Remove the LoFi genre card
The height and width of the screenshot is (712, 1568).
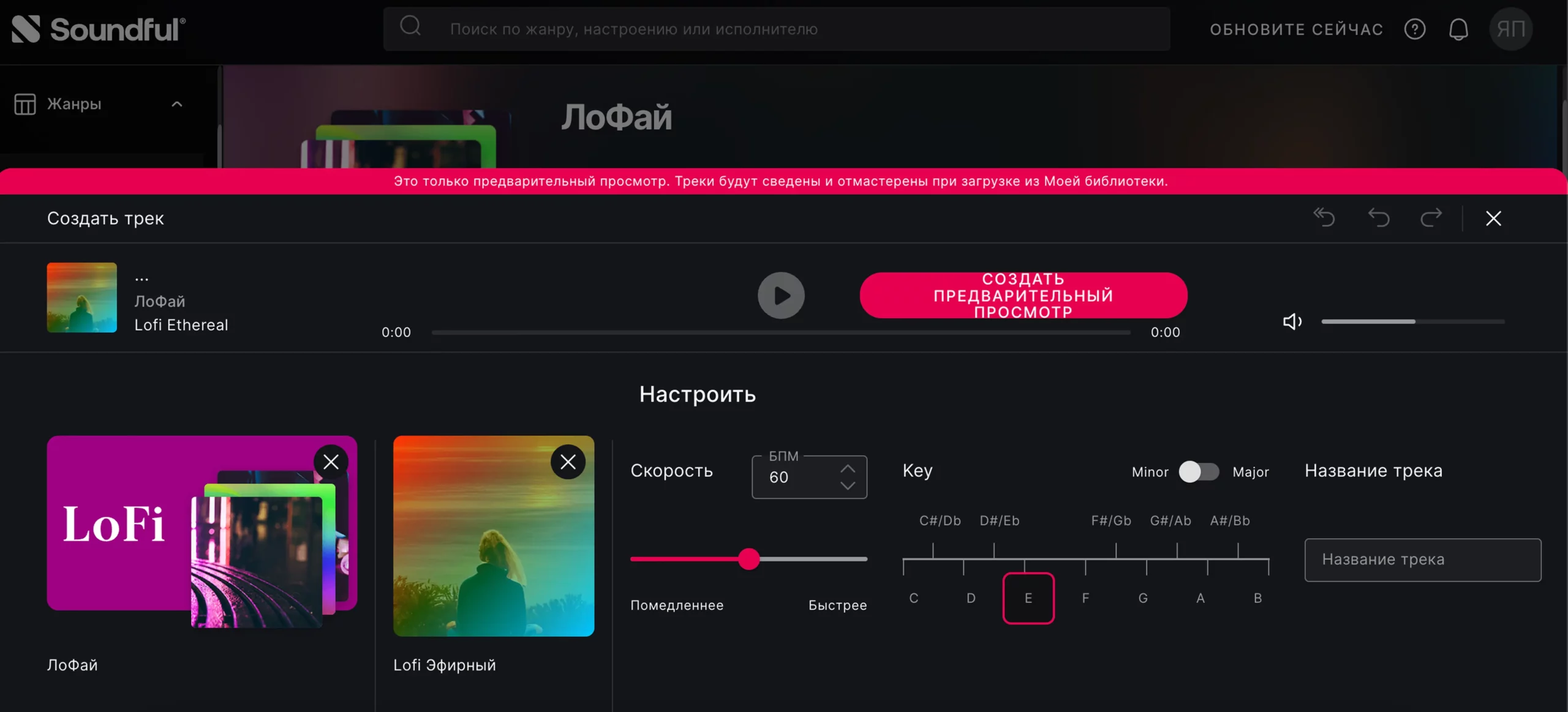[331, 462]
